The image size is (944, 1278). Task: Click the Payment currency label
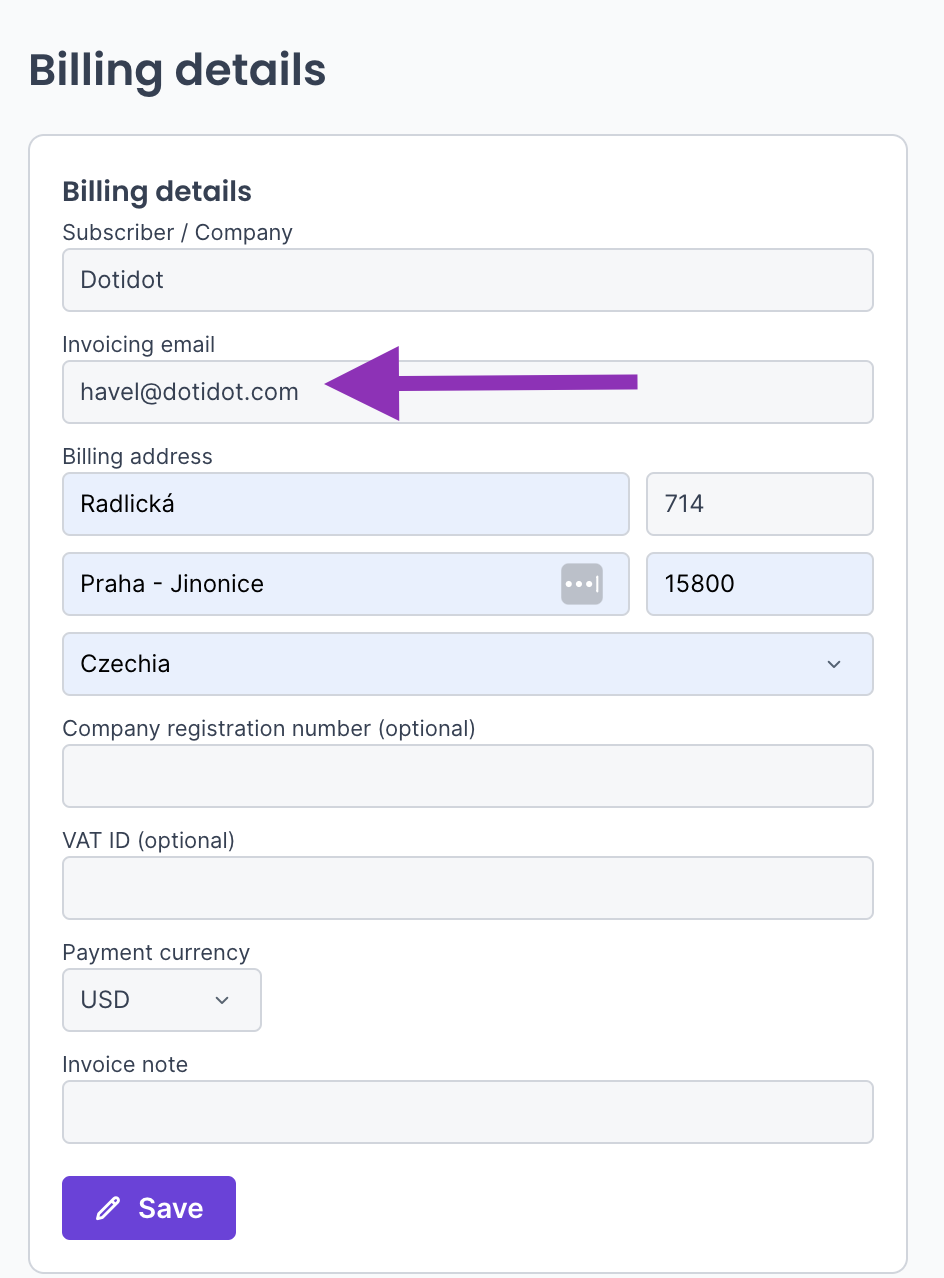pos(156,952)
